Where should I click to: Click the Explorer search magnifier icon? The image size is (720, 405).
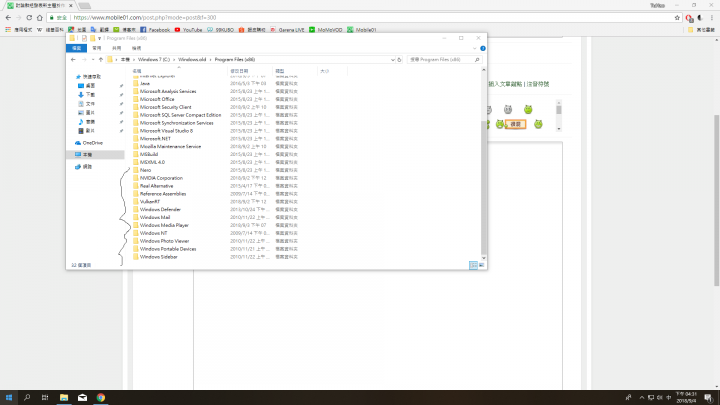477,60
